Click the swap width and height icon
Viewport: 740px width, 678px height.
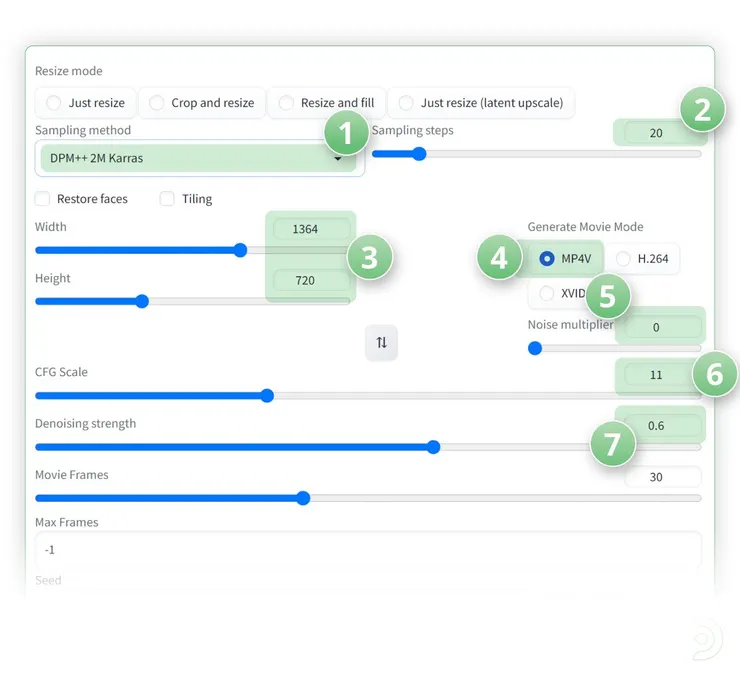pos(381,343)
